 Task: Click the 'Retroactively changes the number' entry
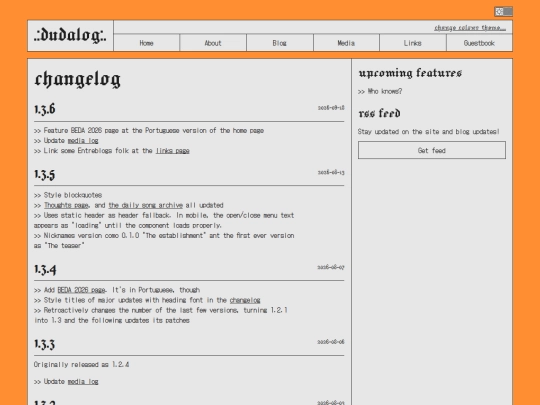pyautogui.click(x=161, y=315)
